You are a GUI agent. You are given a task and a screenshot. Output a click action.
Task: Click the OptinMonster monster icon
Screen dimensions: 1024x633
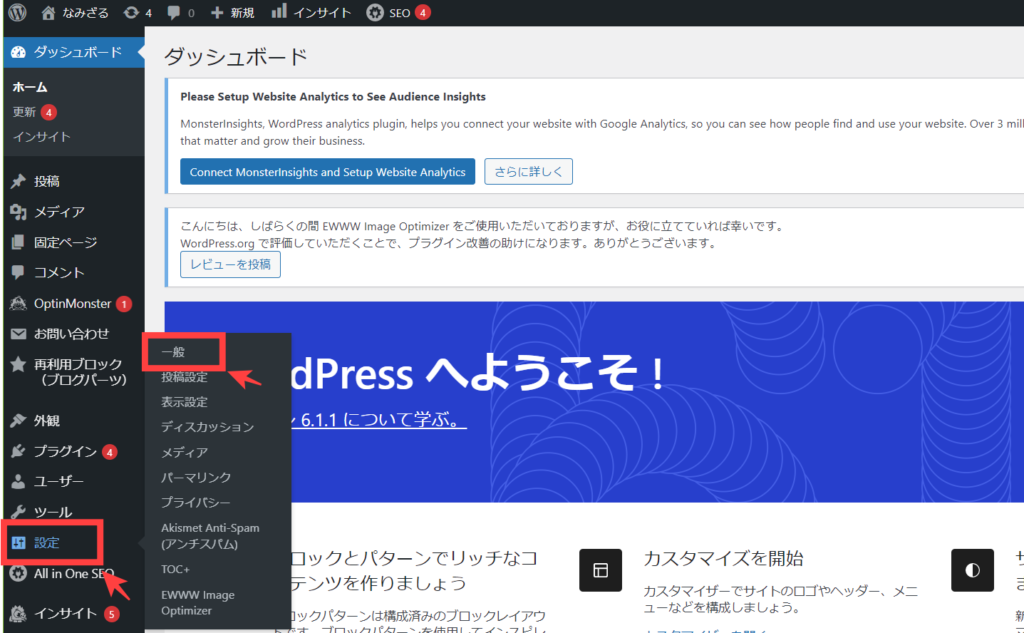(18, 303)
